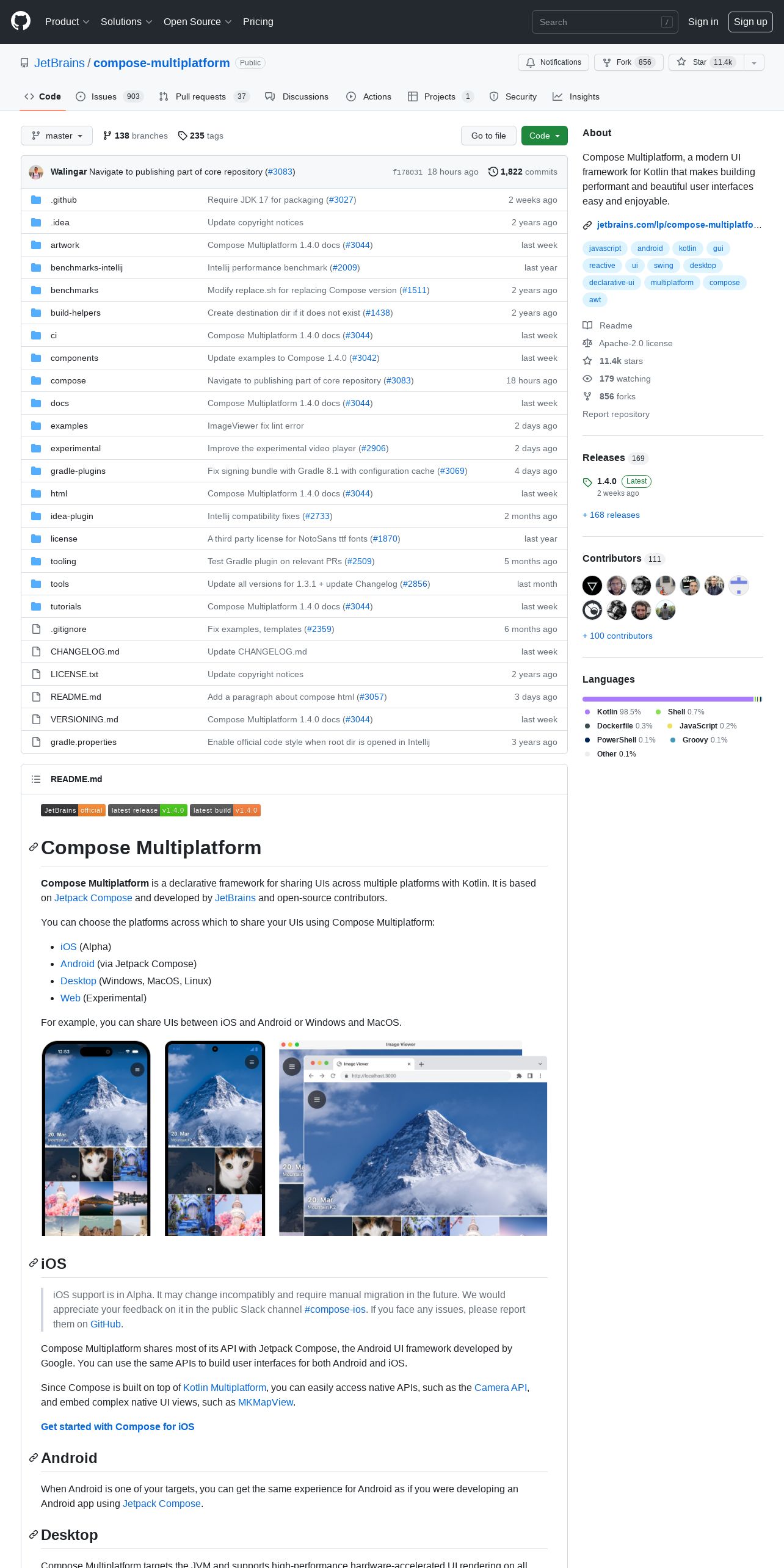Click the .github folder icon
The image size is (784, 1568).
(x=36, y=200)
